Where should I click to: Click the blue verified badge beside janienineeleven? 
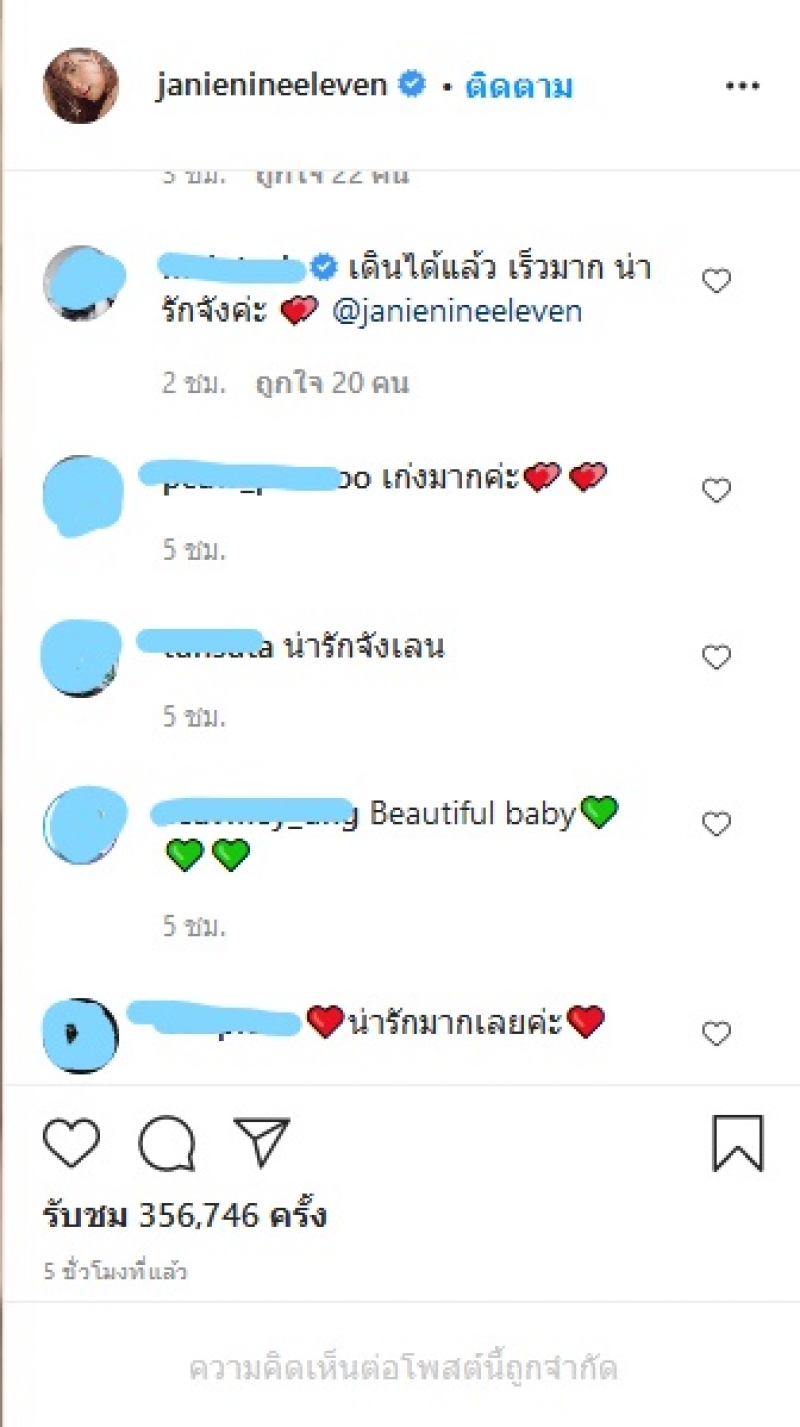(411, 86)
